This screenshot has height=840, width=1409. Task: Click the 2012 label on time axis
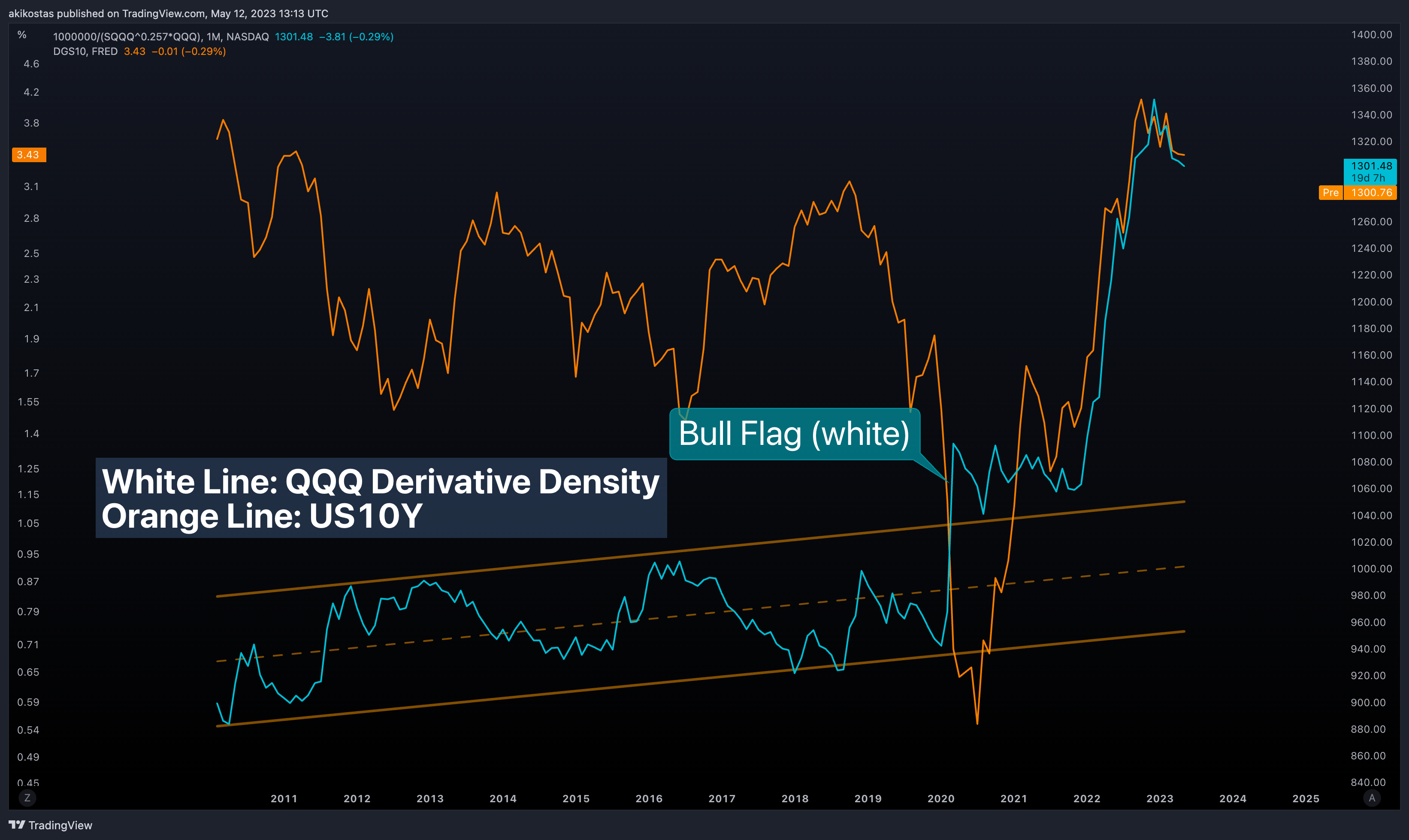tap(357, 799)
